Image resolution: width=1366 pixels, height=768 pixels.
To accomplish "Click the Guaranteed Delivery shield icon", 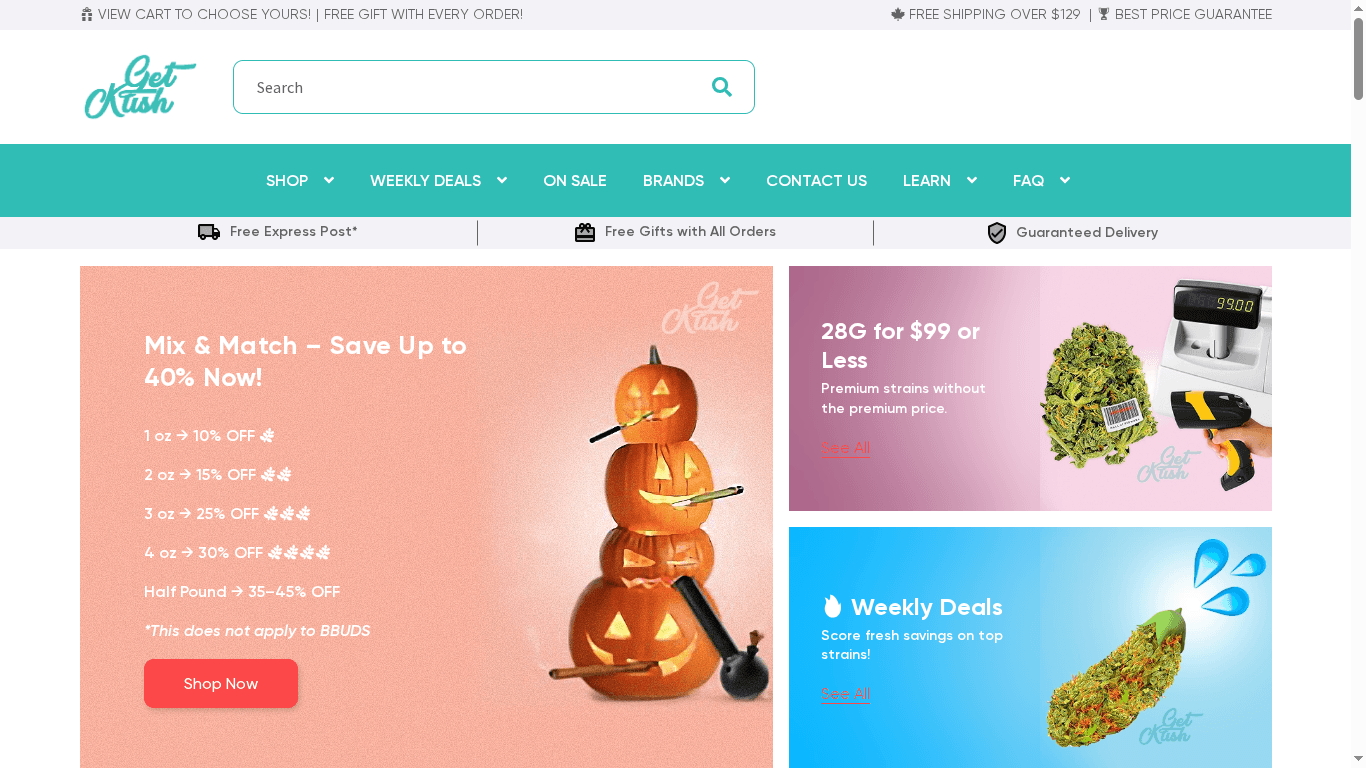I will point(997,233).
